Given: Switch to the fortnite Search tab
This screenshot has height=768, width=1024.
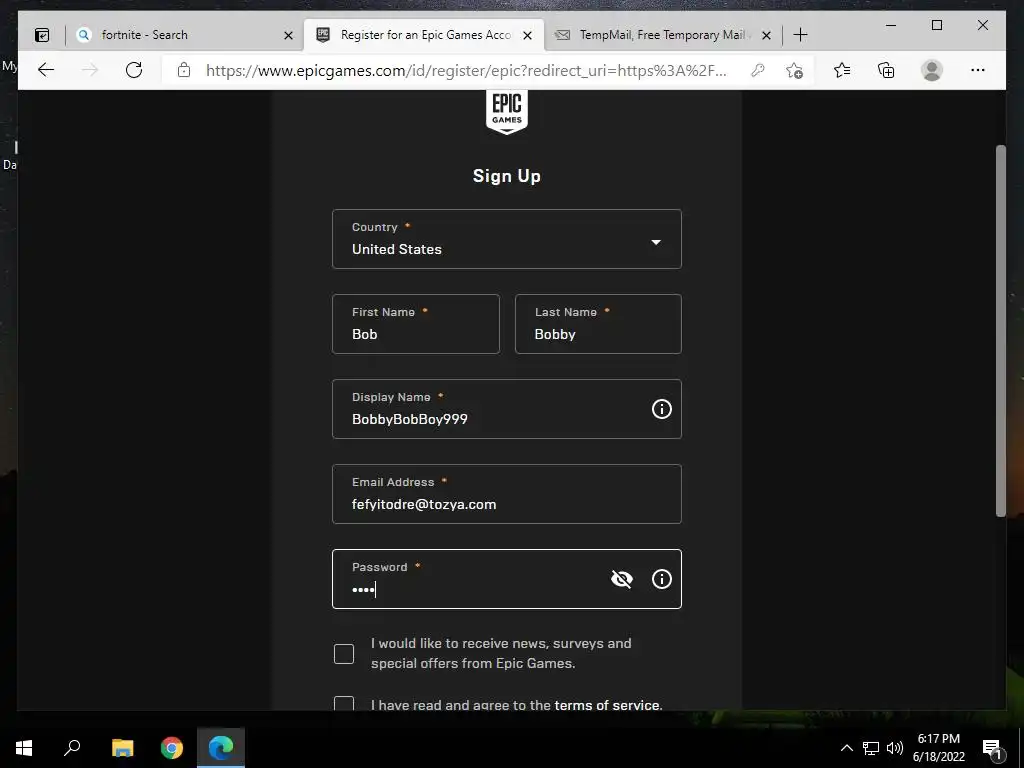Looking at the screenshot, I should click(x=184, y=35).
